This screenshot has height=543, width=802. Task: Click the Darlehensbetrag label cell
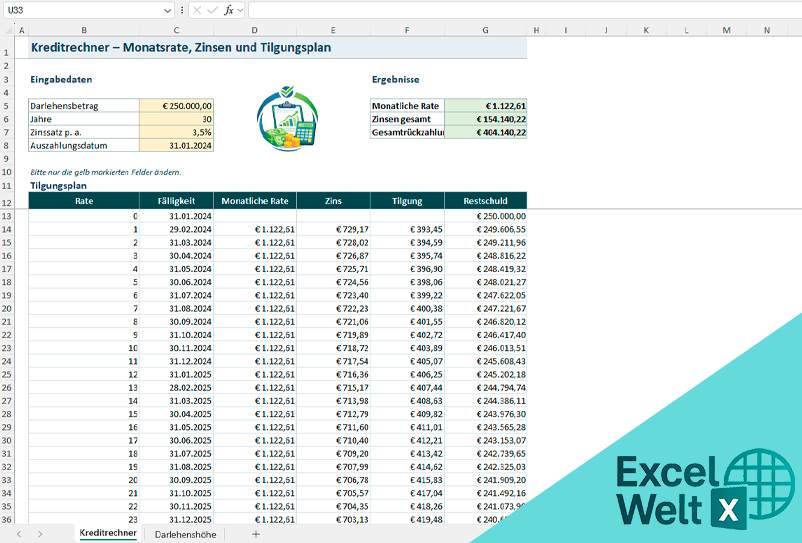click(84, 106)
